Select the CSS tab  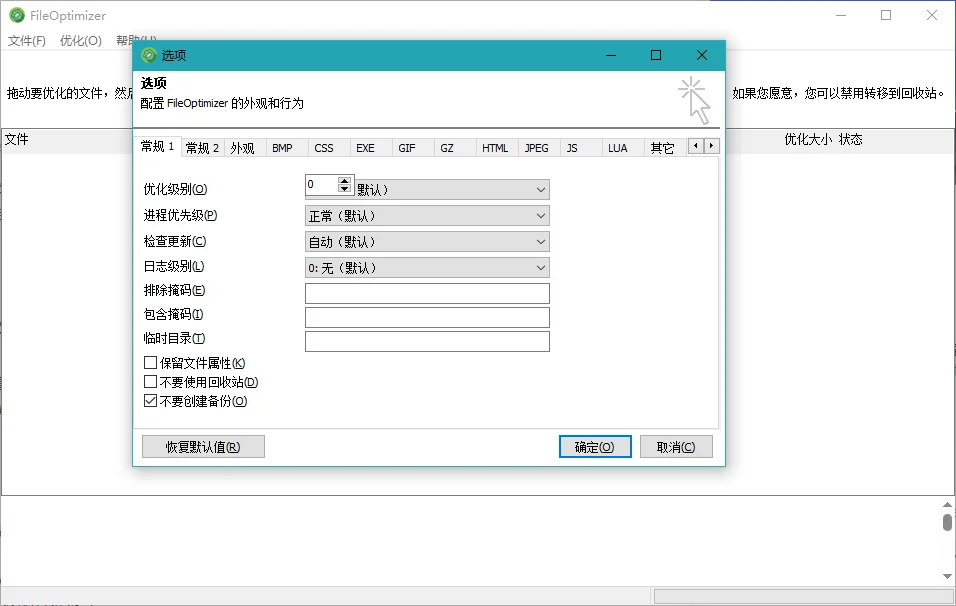324,148
